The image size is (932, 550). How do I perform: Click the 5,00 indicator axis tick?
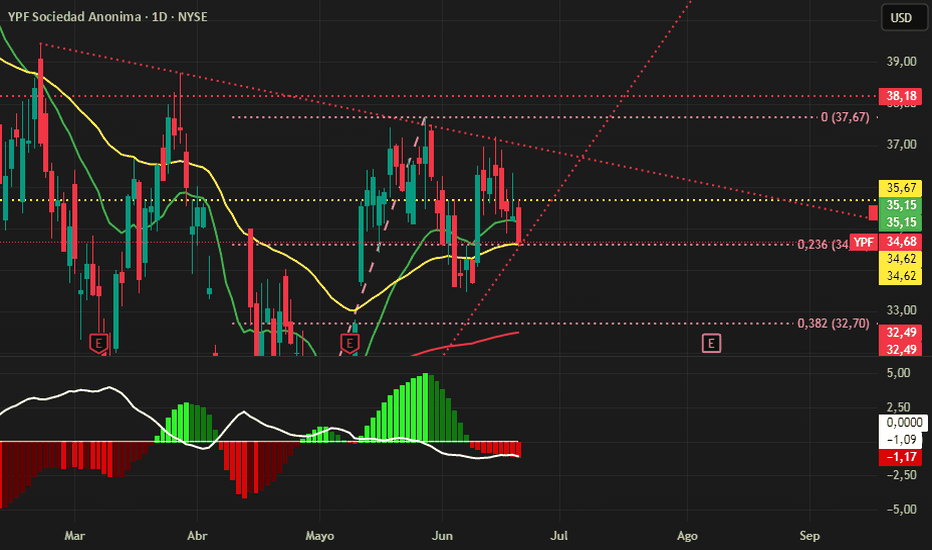pos(898,373)
